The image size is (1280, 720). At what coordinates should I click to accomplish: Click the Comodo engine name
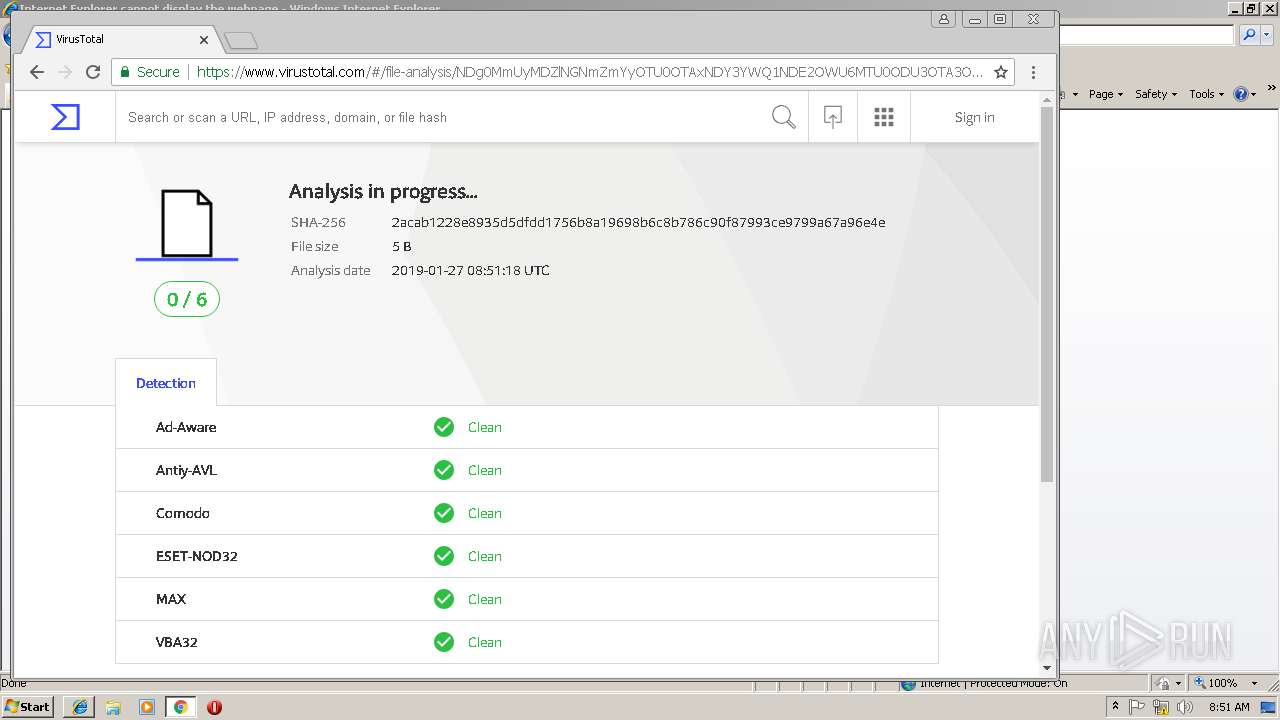pos(183,513)
